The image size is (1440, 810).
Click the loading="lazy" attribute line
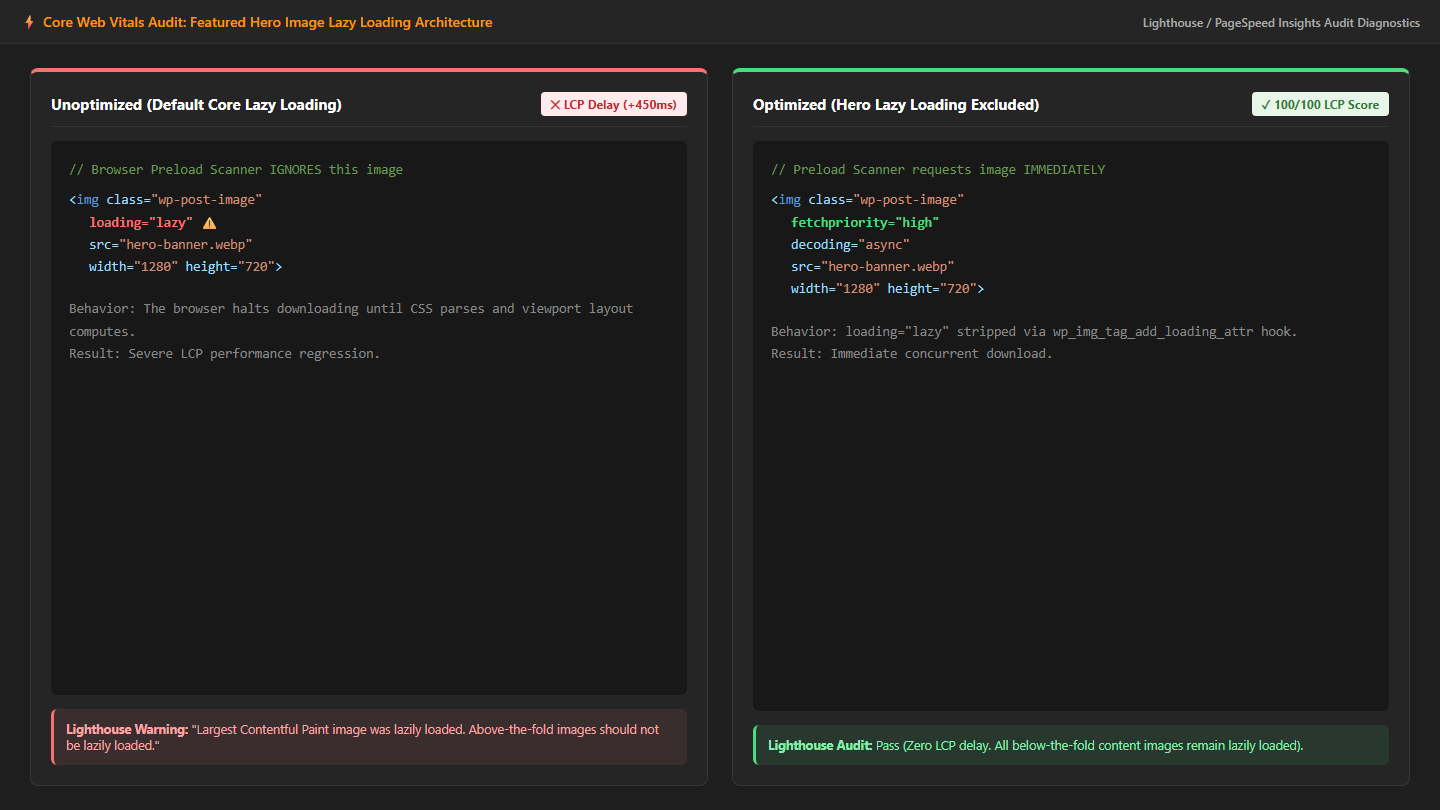(141, 223)
